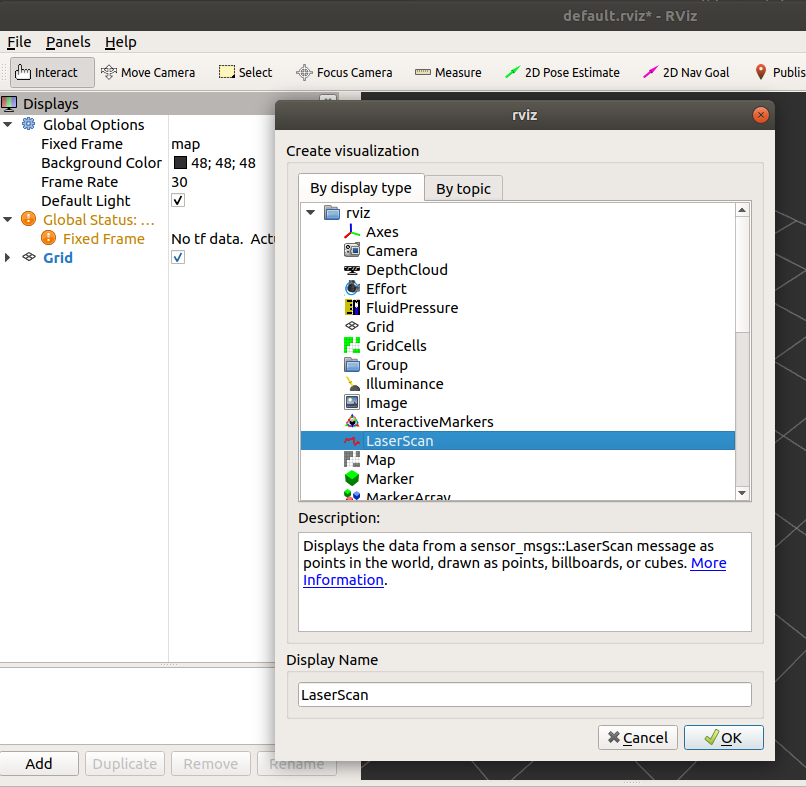The width and height of the screenshot is (806, 787).
Task: Select FluidPressure in the list
Action: coord(412,308)
